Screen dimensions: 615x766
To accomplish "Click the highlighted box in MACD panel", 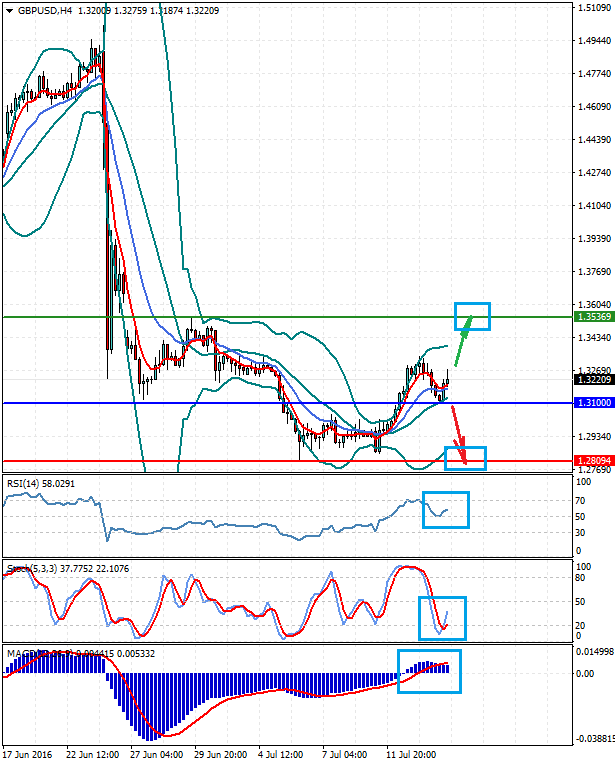I will tap(430, 670).
